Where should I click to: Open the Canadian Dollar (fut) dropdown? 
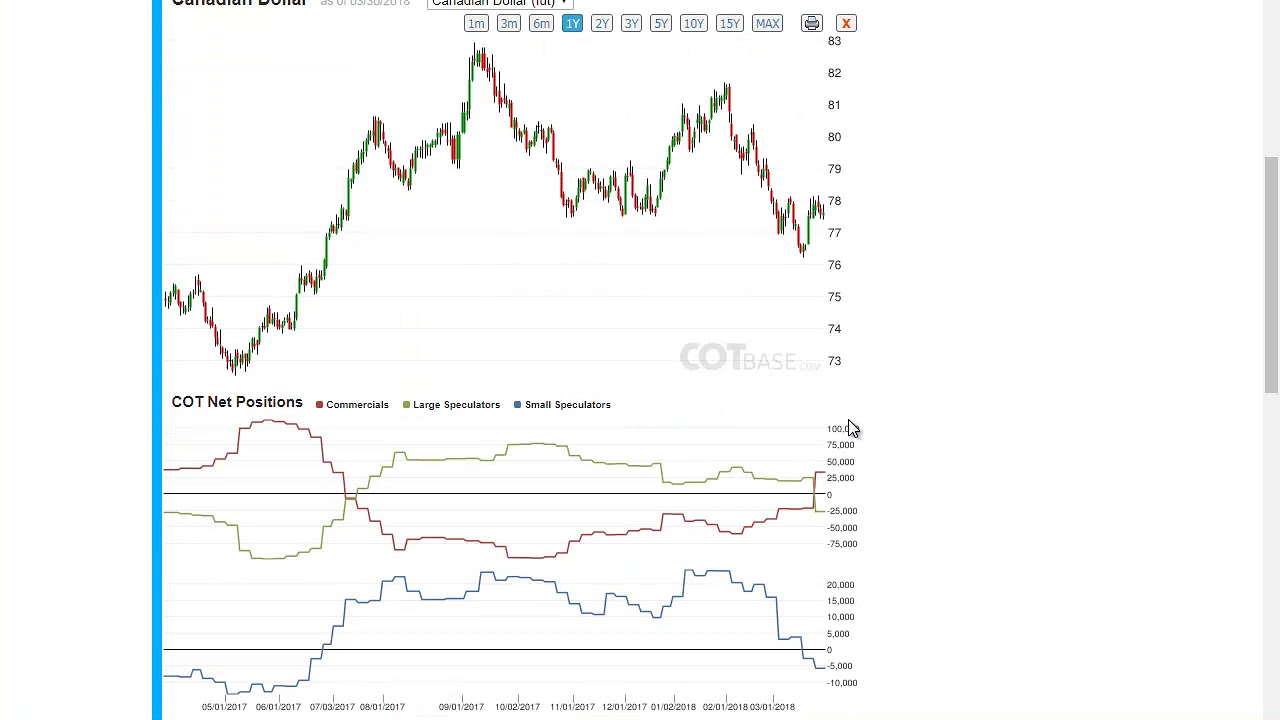tap(499, 3)
